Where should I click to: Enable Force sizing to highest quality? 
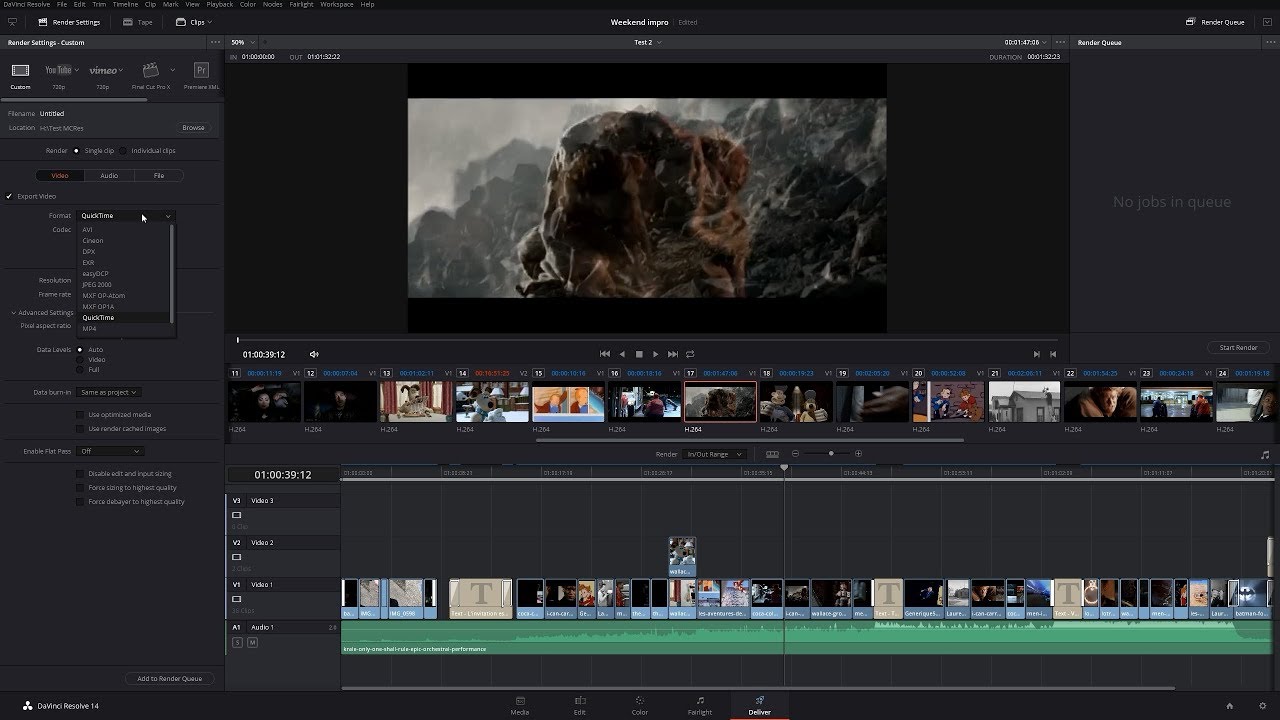pyautogui.click(x=80, y=488)
